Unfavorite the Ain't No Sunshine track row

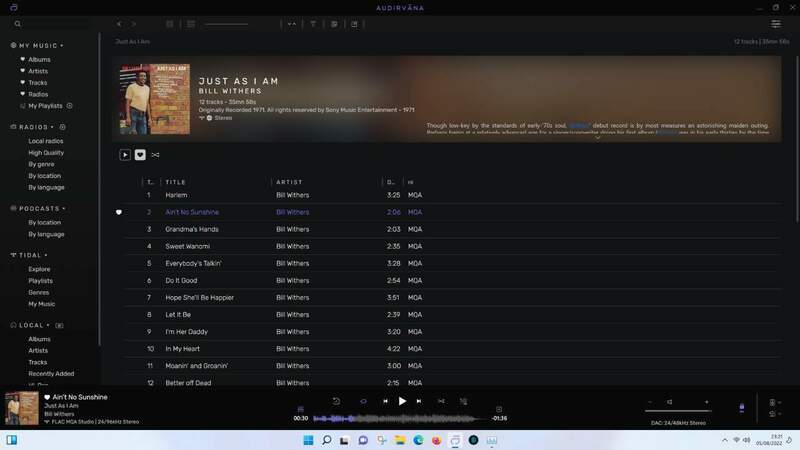click(119, 212)
